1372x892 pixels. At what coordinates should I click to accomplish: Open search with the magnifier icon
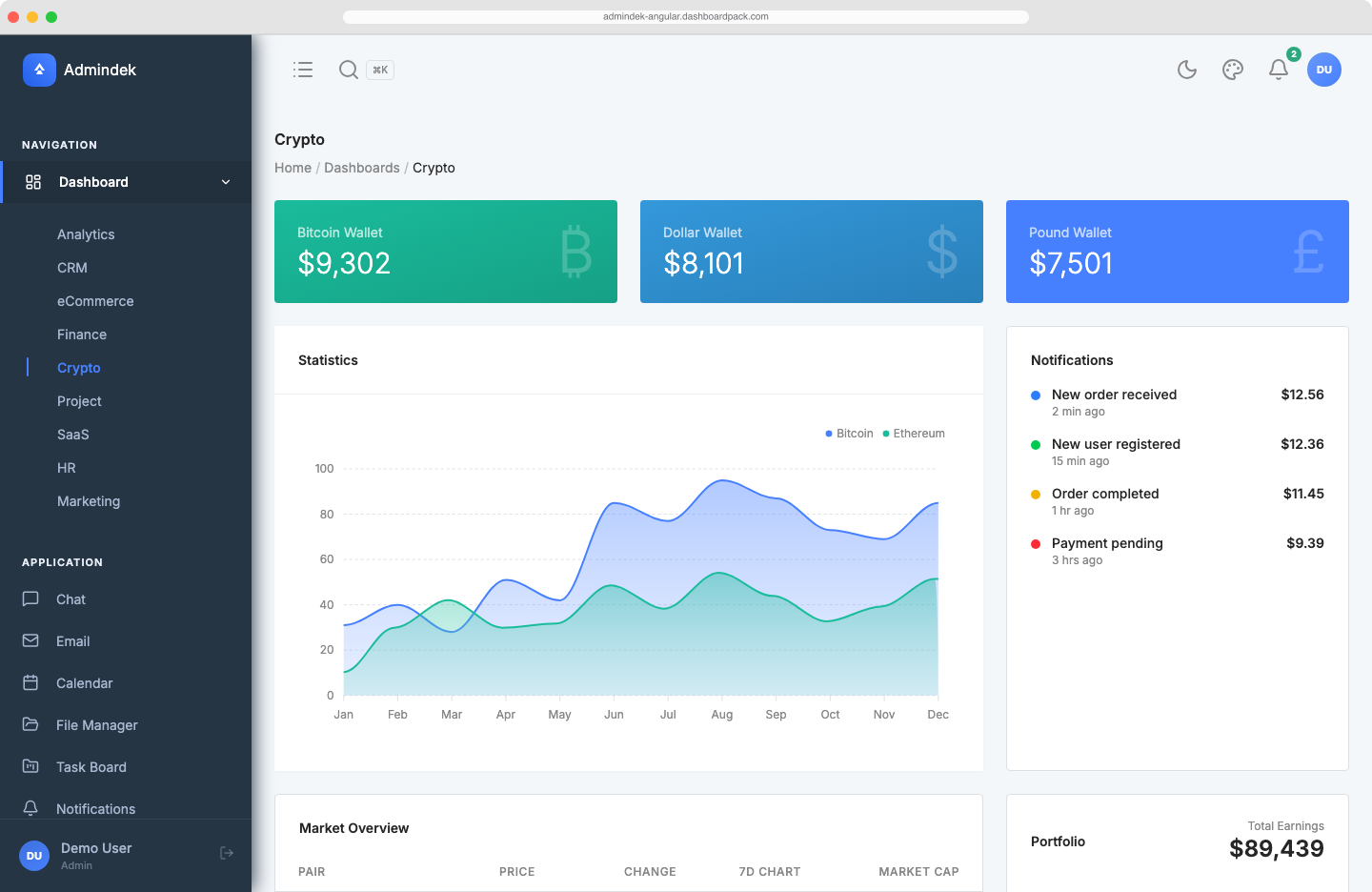click(349, 70)
